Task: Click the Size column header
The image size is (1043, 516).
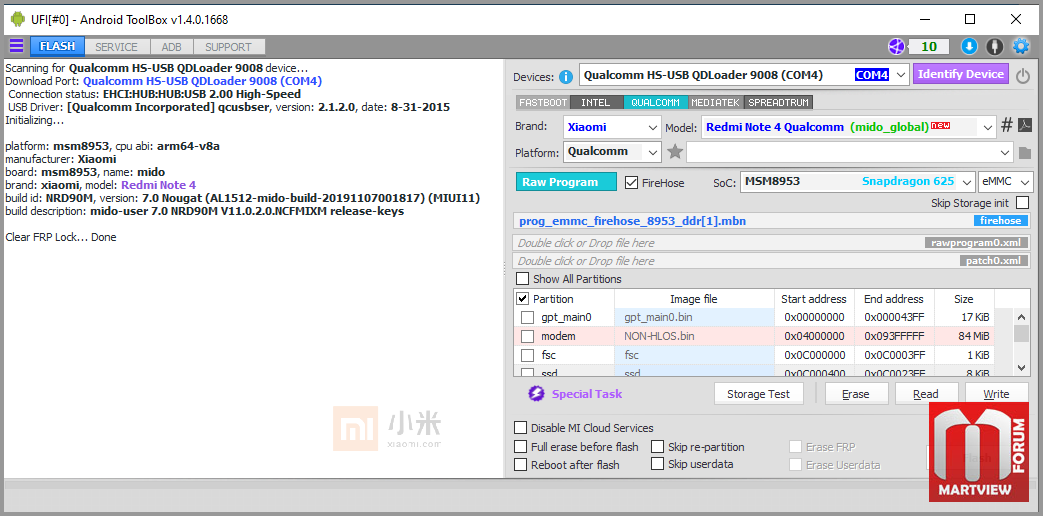Action: pos(964,299)
